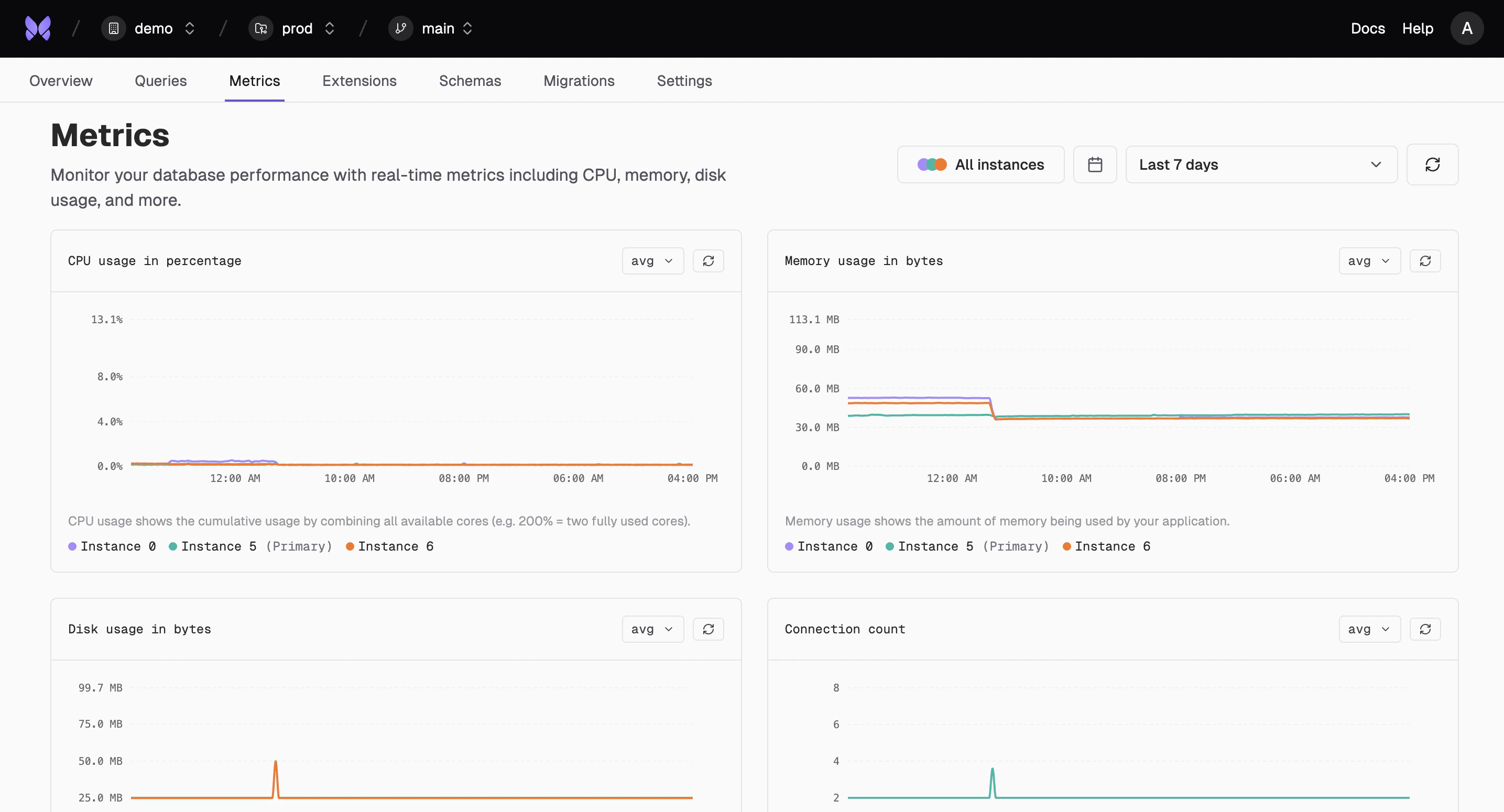
Task: Expand the demo project switcher
Action: tap(189, 28)
